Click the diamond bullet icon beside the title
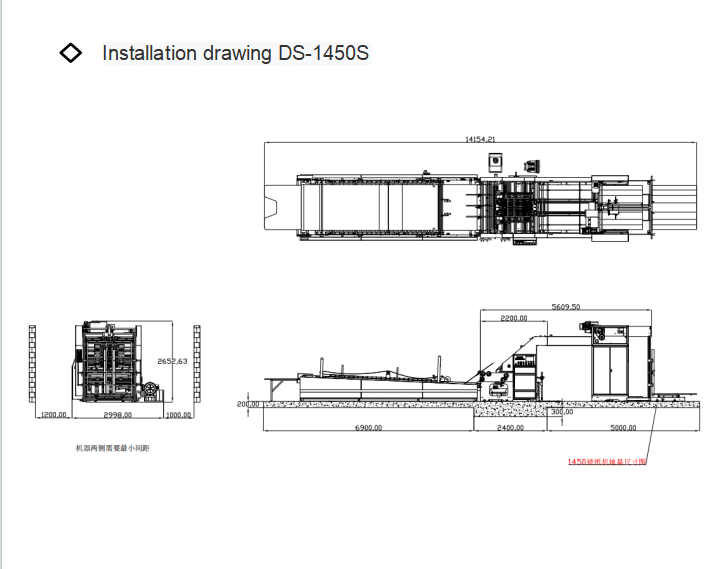Screen dimensions: 718x569 tap(71, 53)
